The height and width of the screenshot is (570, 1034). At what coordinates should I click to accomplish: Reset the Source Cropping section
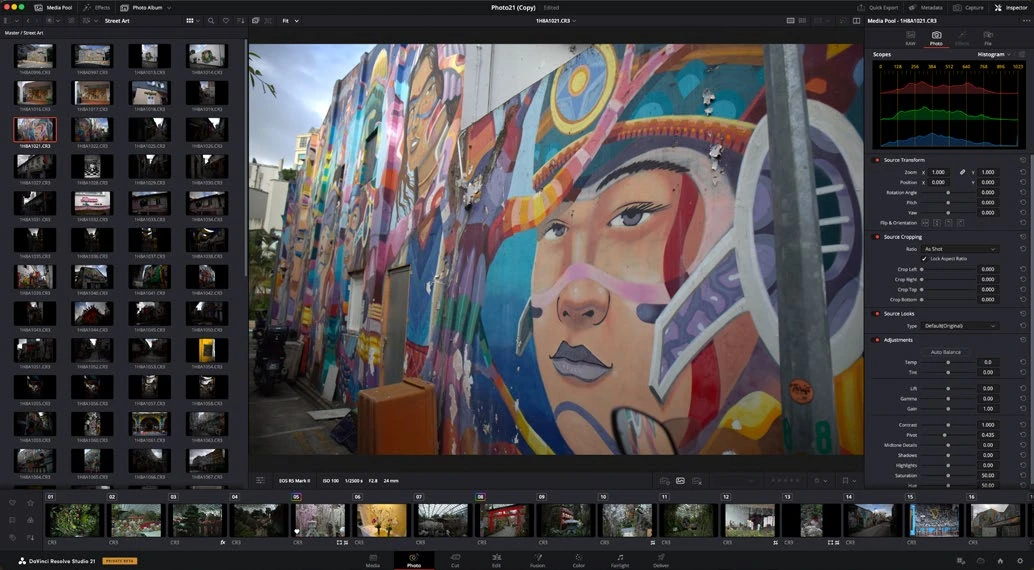click(1023, 237)
